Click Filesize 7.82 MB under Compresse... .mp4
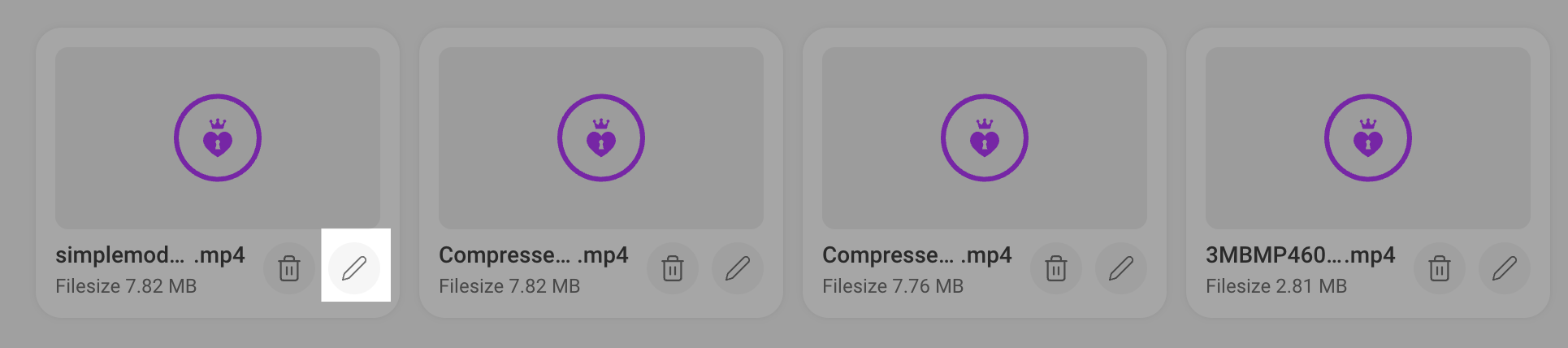This screenshot has height=348, width=1568. [509, 286]
